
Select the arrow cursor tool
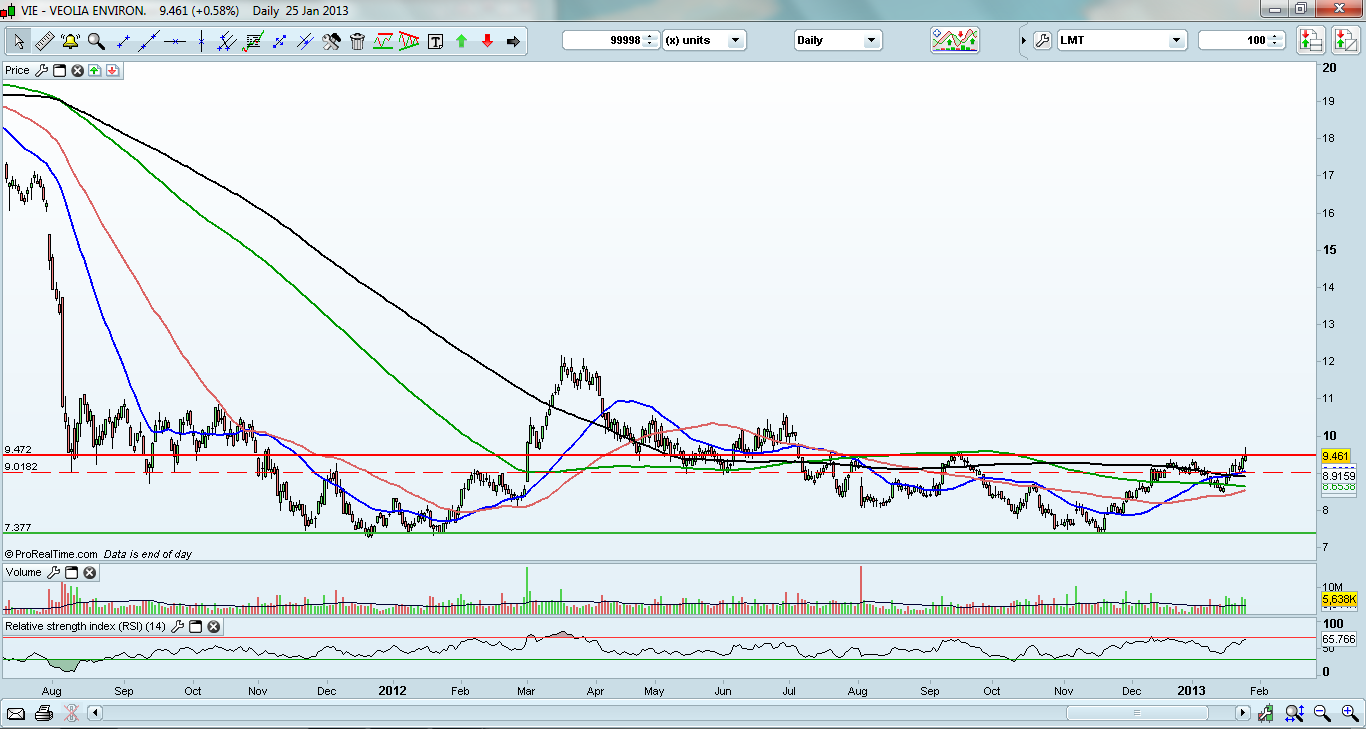[18, 41]
